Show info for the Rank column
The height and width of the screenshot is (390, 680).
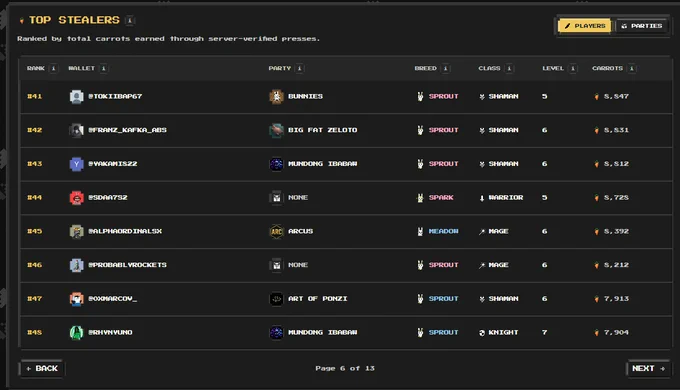pos(53,68)
